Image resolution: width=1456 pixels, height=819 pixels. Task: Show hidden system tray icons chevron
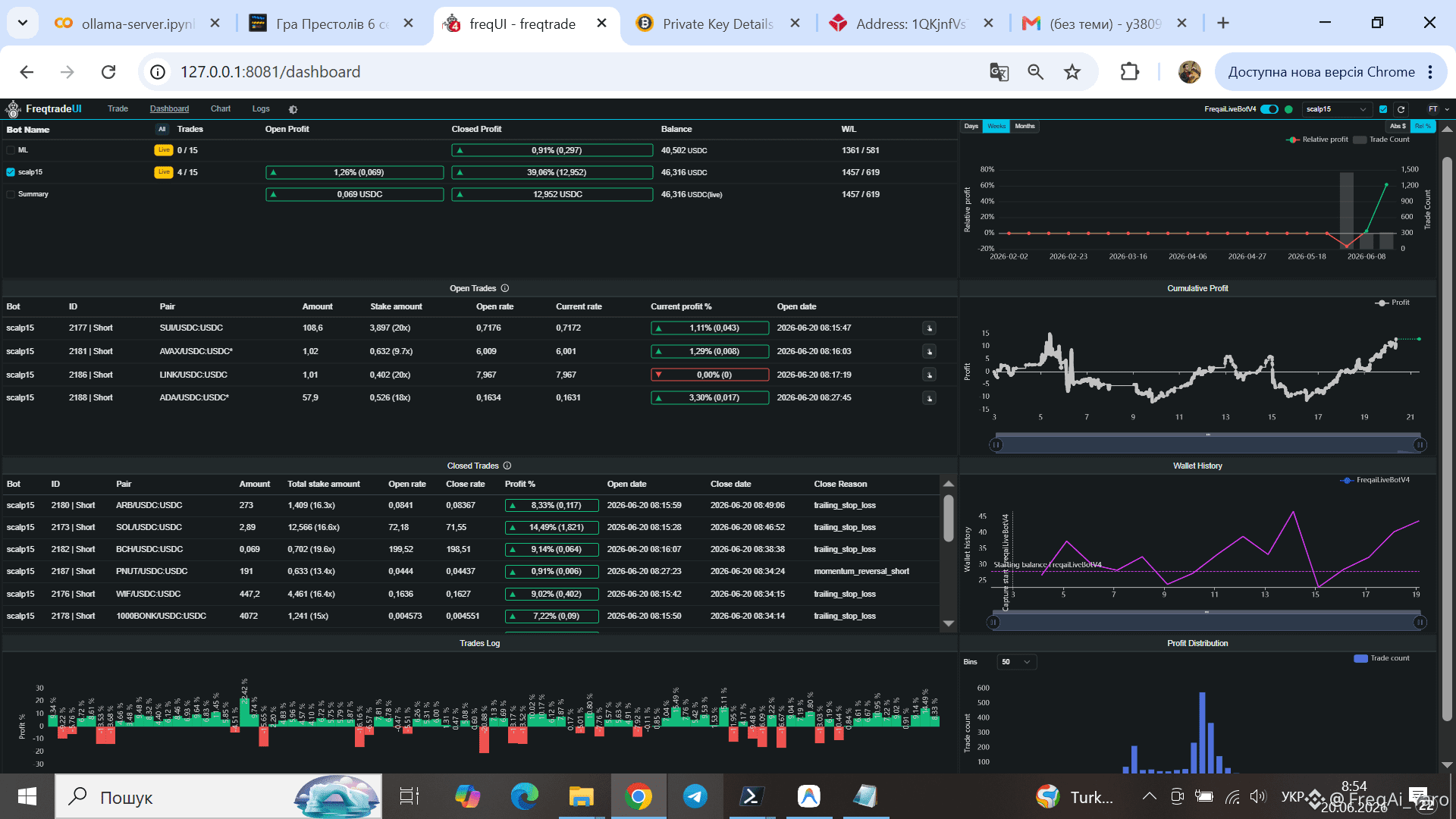point(1150,796)
